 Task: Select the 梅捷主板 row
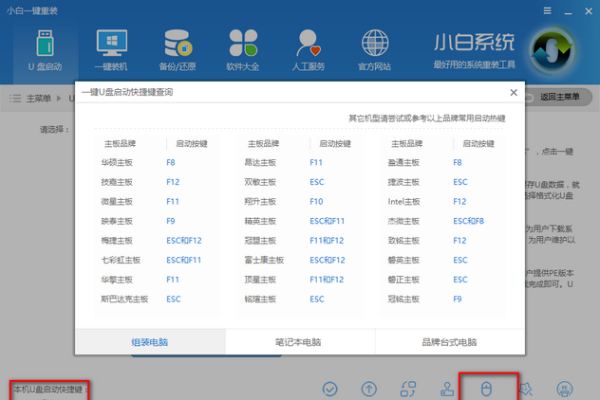pos(157,240)
